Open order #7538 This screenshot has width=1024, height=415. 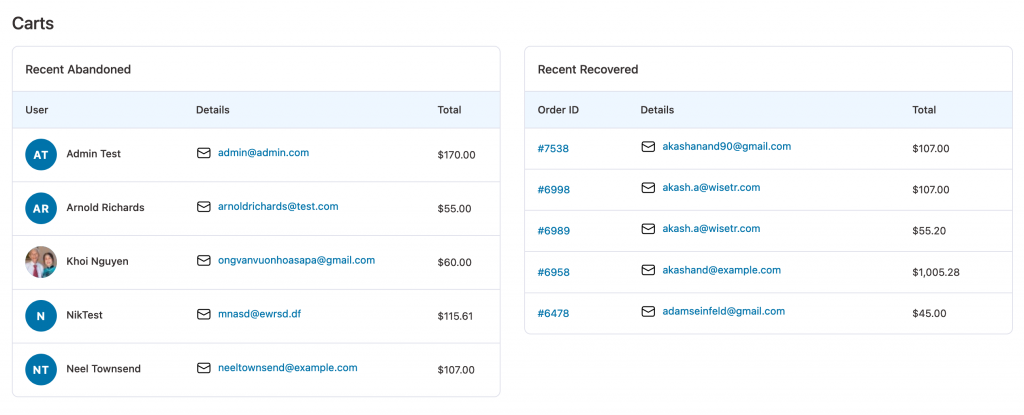click(553, 148)
